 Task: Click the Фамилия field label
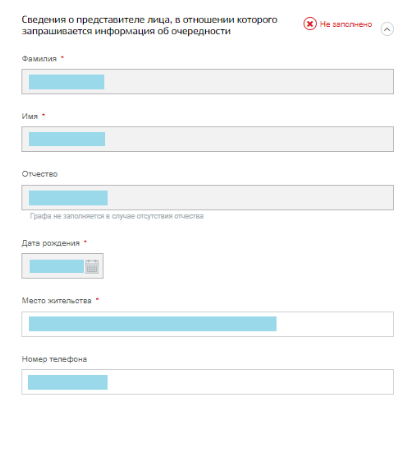point(39,59)
